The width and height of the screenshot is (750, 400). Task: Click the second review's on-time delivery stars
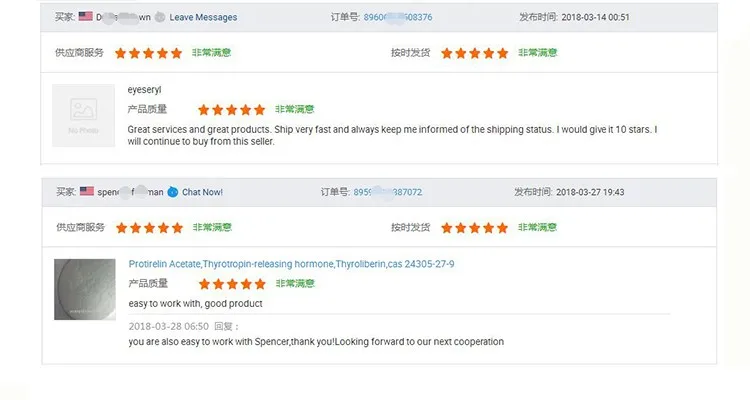[474, 228]
